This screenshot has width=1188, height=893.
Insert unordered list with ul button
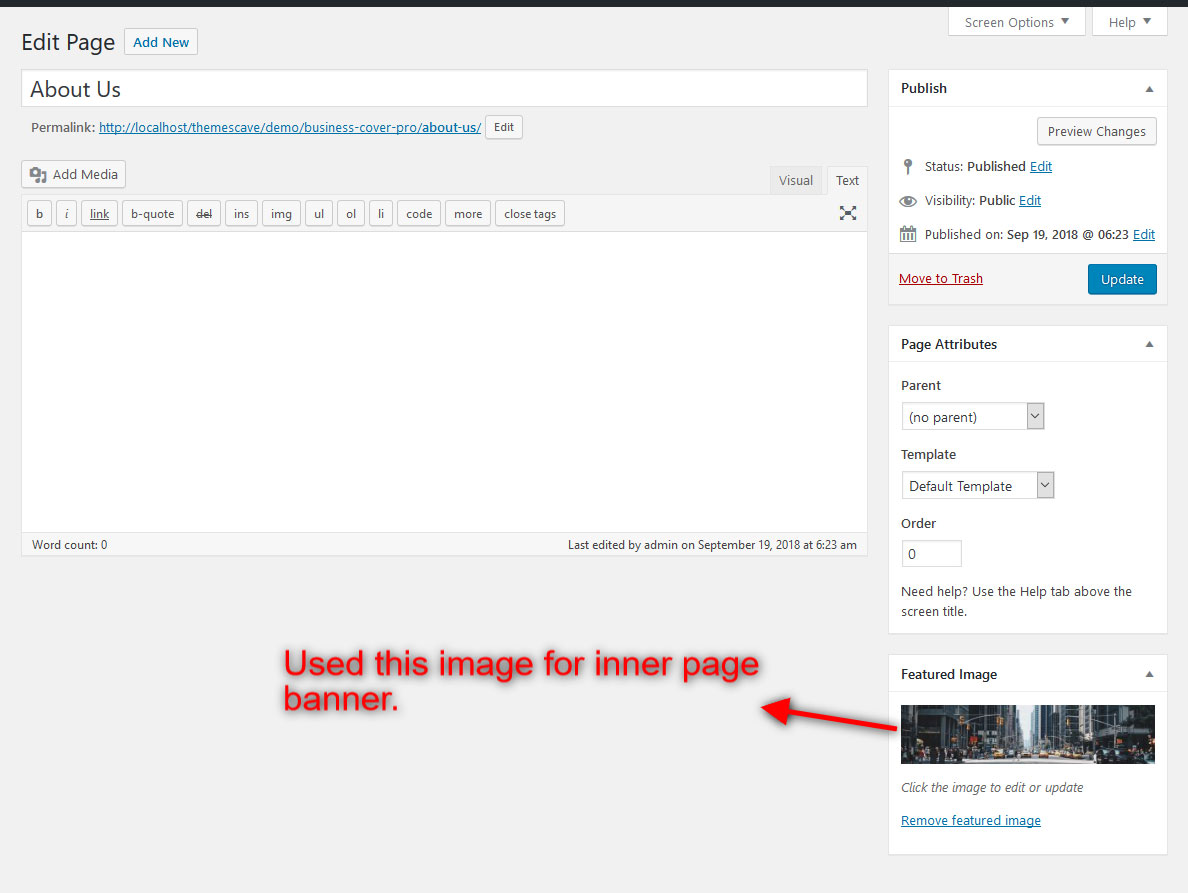[319, 214]
